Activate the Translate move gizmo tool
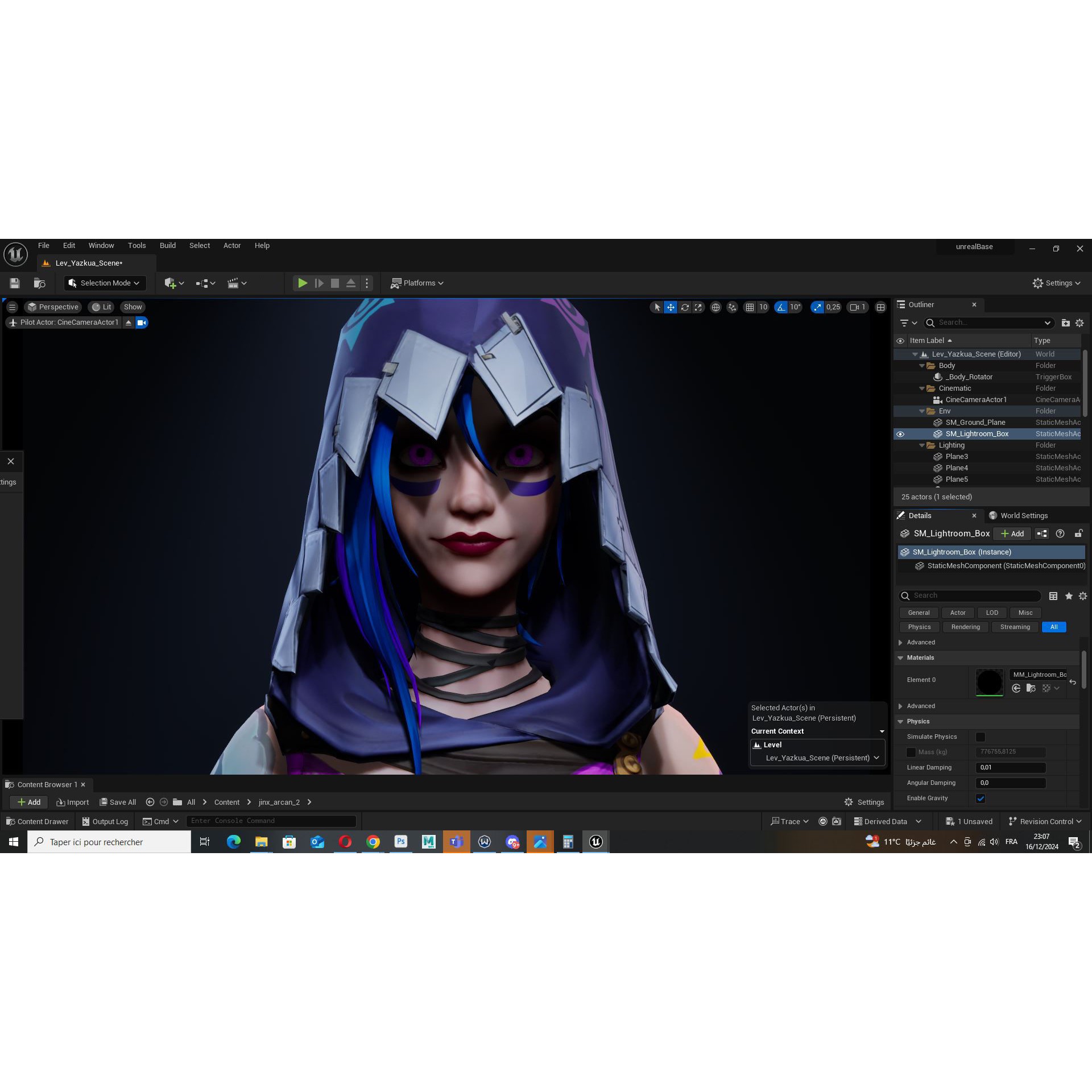The image size is (1092, 1092). coord(671,307)
